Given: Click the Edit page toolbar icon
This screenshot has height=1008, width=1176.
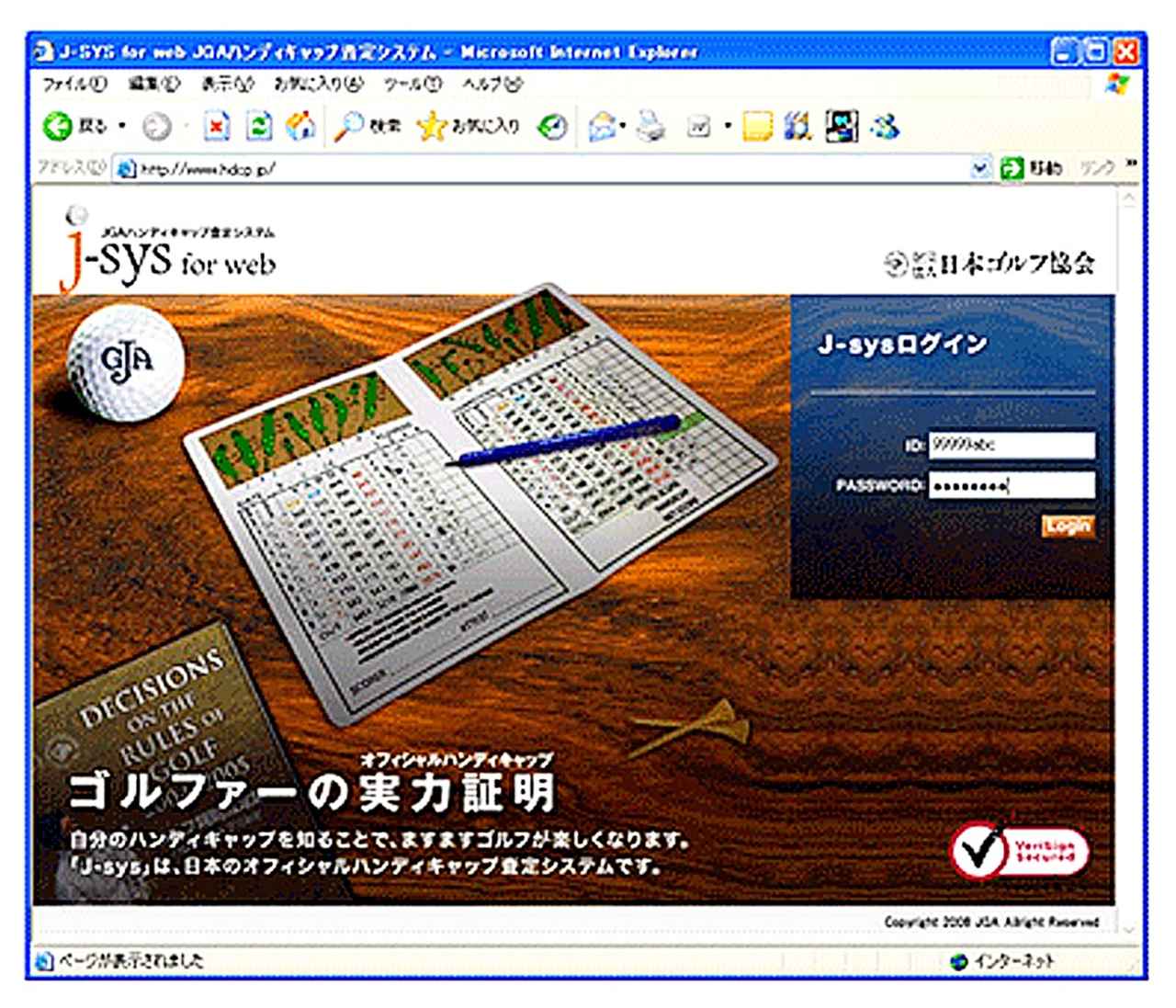Looking at the screenshot, I should (699, 127).
